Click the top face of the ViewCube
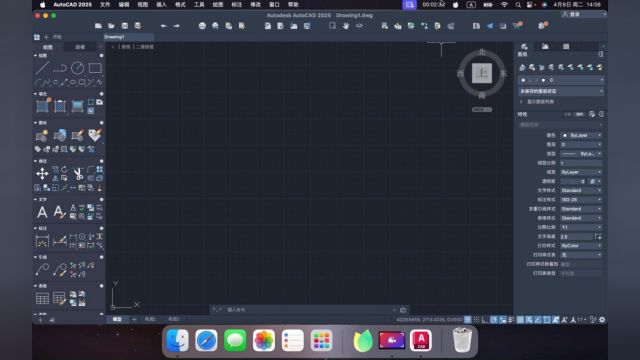Viewport: 640px width, 360px height. [x=482, y=73]
